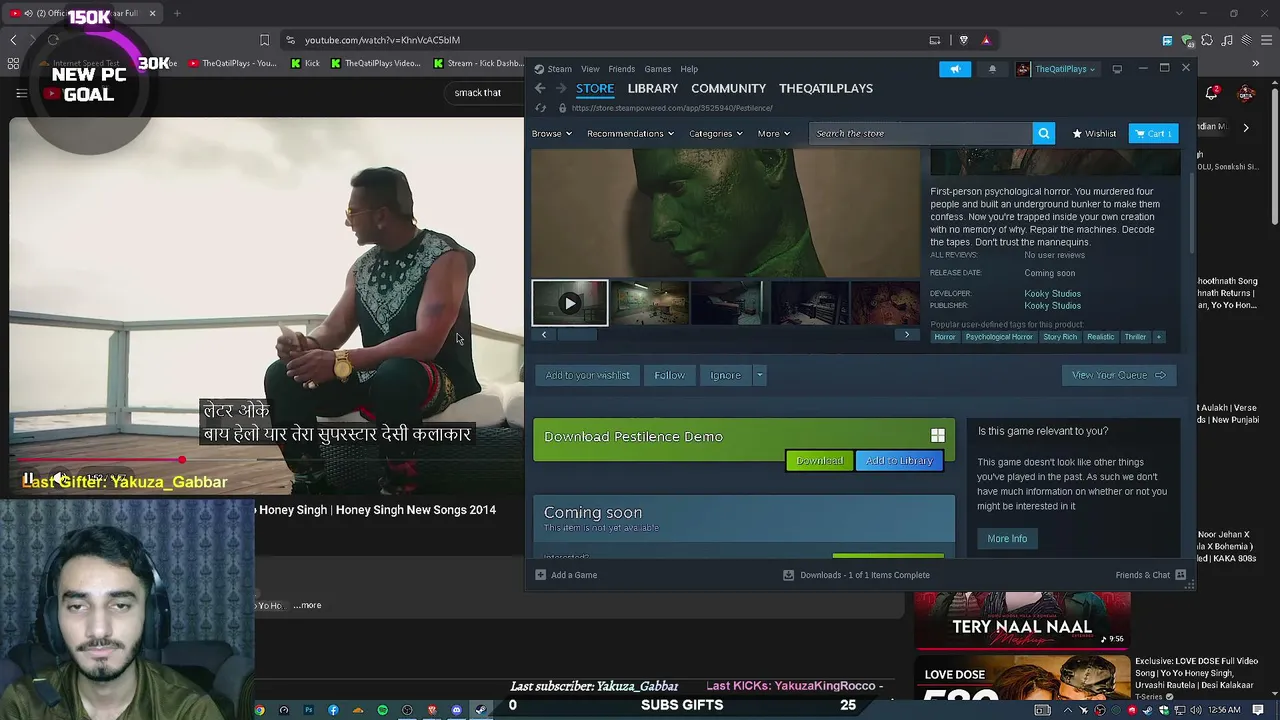Switch to the LIBRARY tab
Image resolution: width=1280 pixels, height=720 pixels.
coord(653,88)
